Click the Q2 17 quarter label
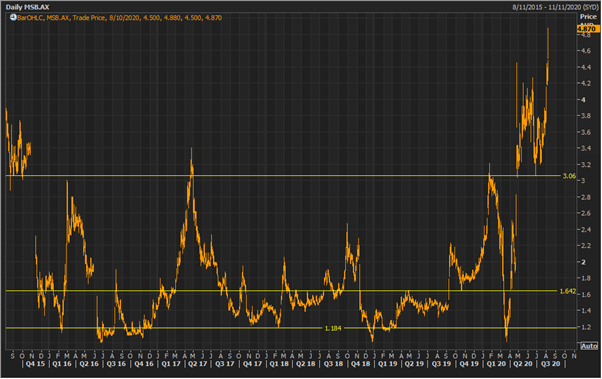The width and height of the screenshot is (602, 379). click(x=197, y=364)
